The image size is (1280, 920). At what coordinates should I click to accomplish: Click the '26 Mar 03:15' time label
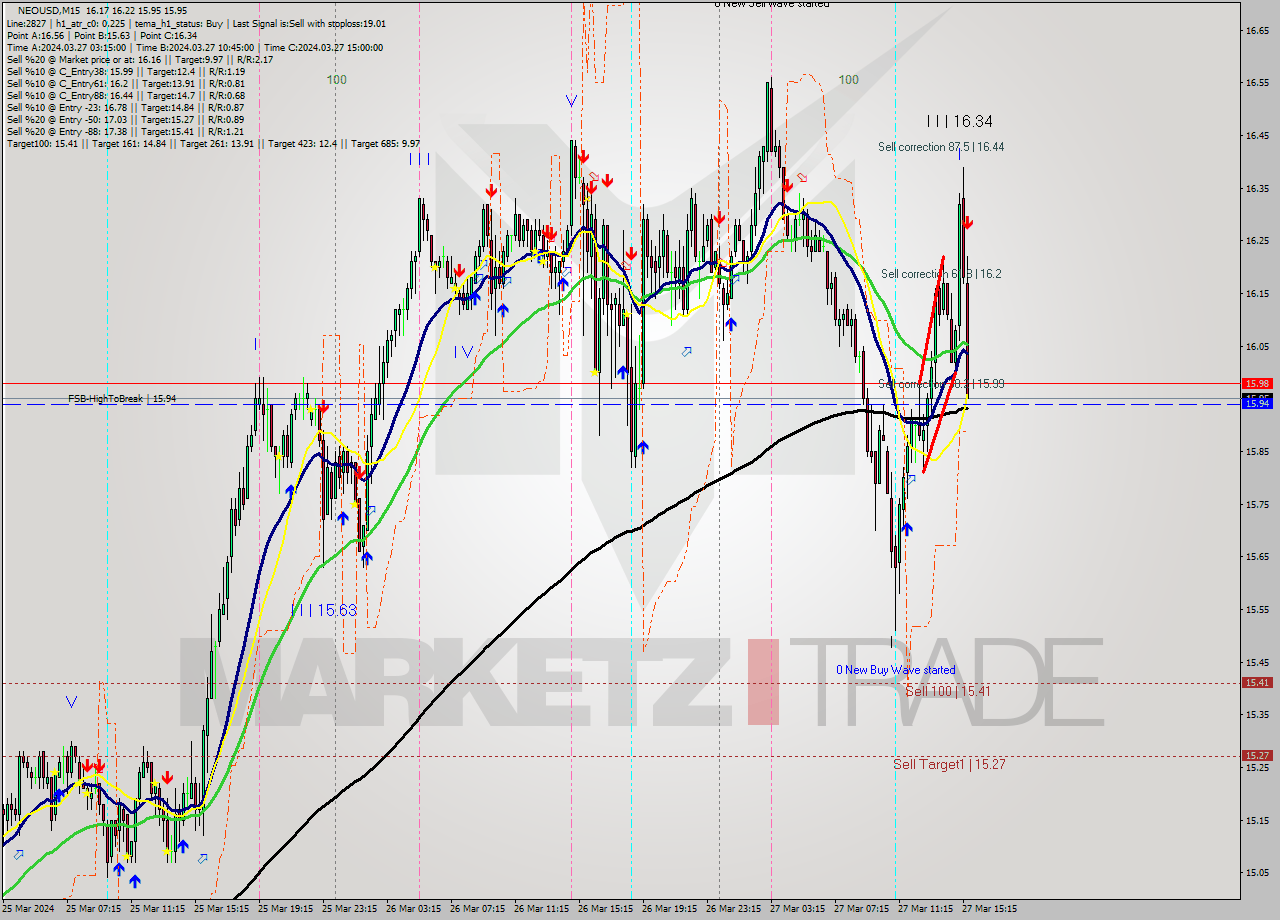(x=413, y=909)
